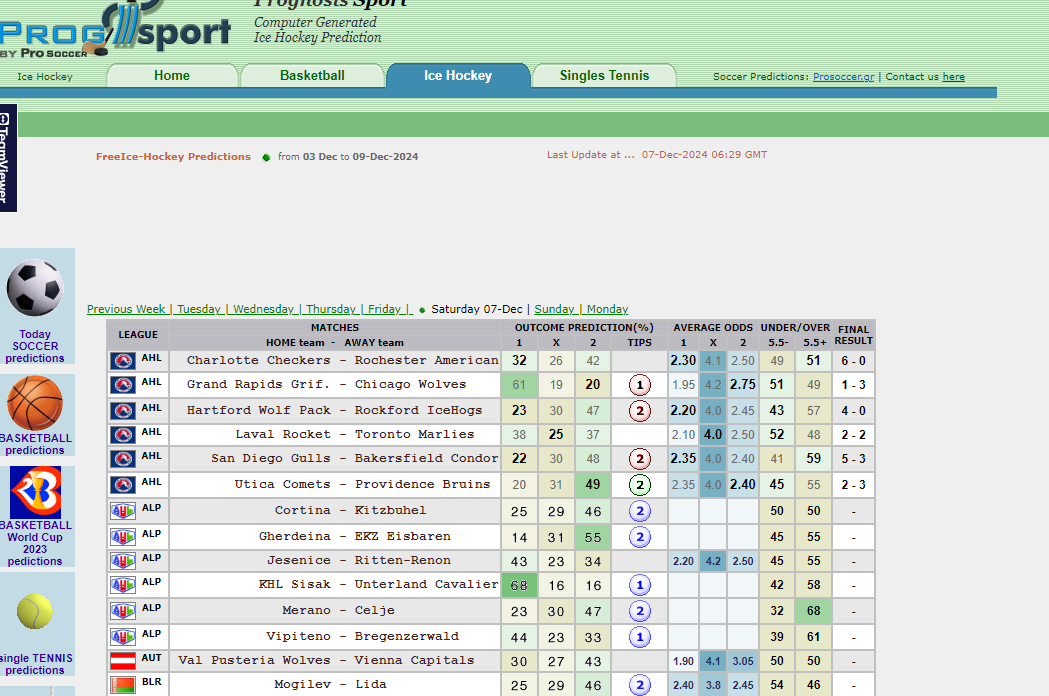Viewport: 1049px width, 696px height.
Task: View Friday predictions
Action: 385,309
